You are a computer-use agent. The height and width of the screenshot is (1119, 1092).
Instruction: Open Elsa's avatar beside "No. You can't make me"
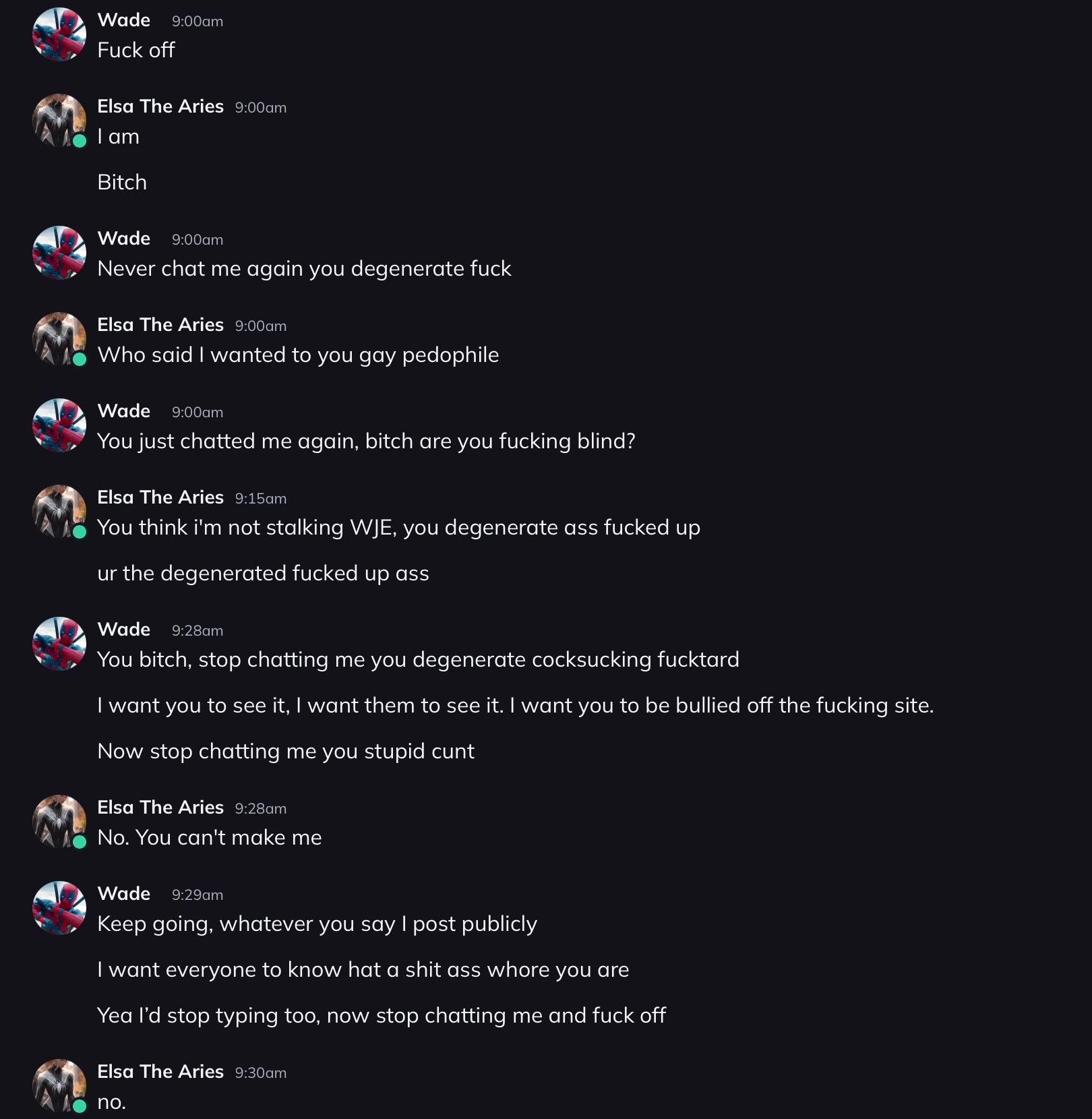(x=59, y=822)
